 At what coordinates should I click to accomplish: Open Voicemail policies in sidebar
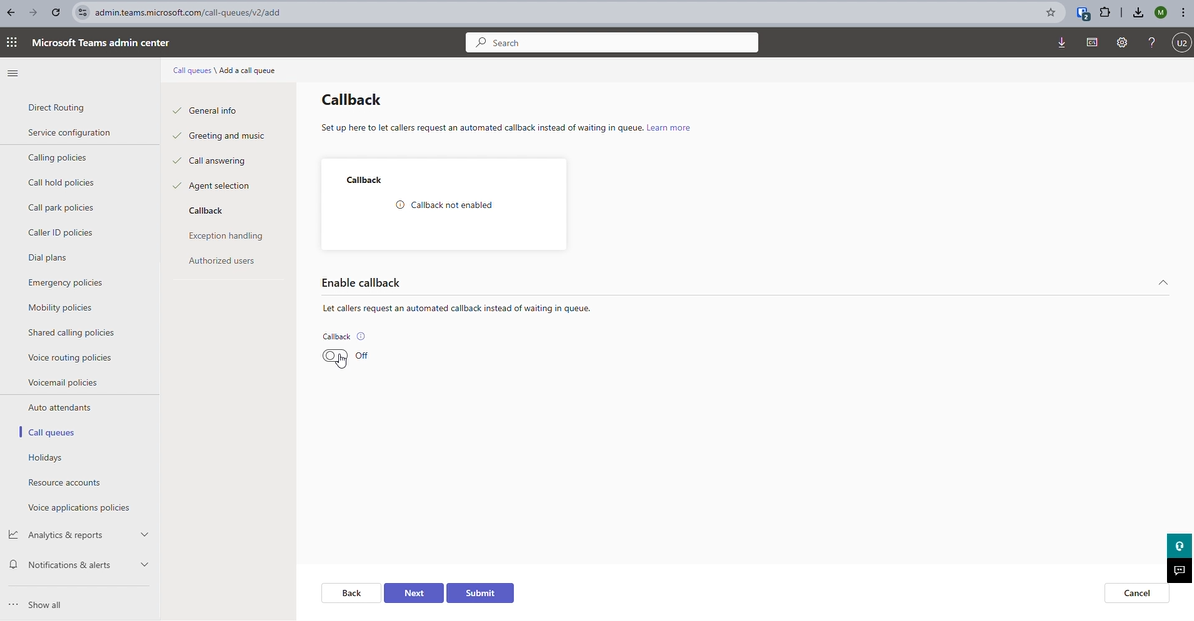pyautogui.click(x=62, y=383)
